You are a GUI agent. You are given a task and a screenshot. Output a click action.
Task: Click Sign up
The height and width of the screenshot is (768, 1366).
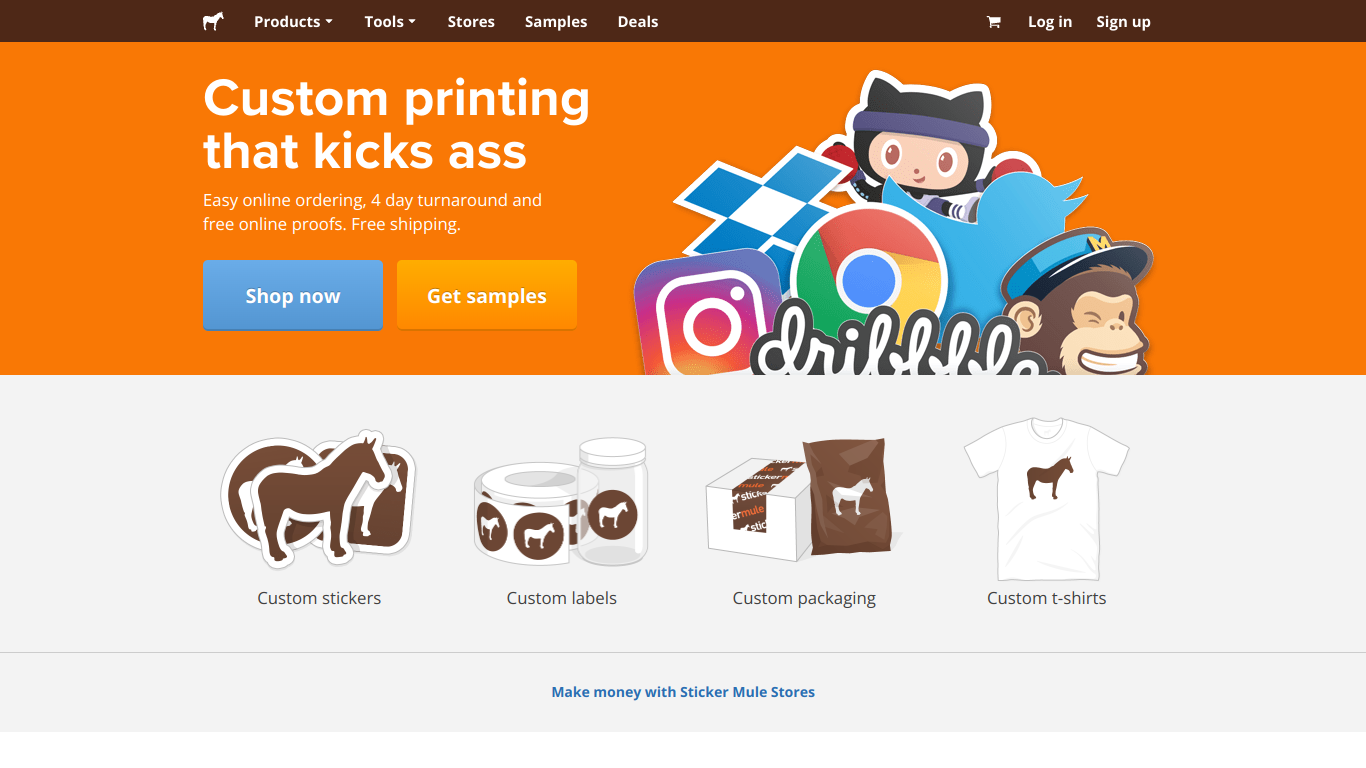coord(1123,21)
